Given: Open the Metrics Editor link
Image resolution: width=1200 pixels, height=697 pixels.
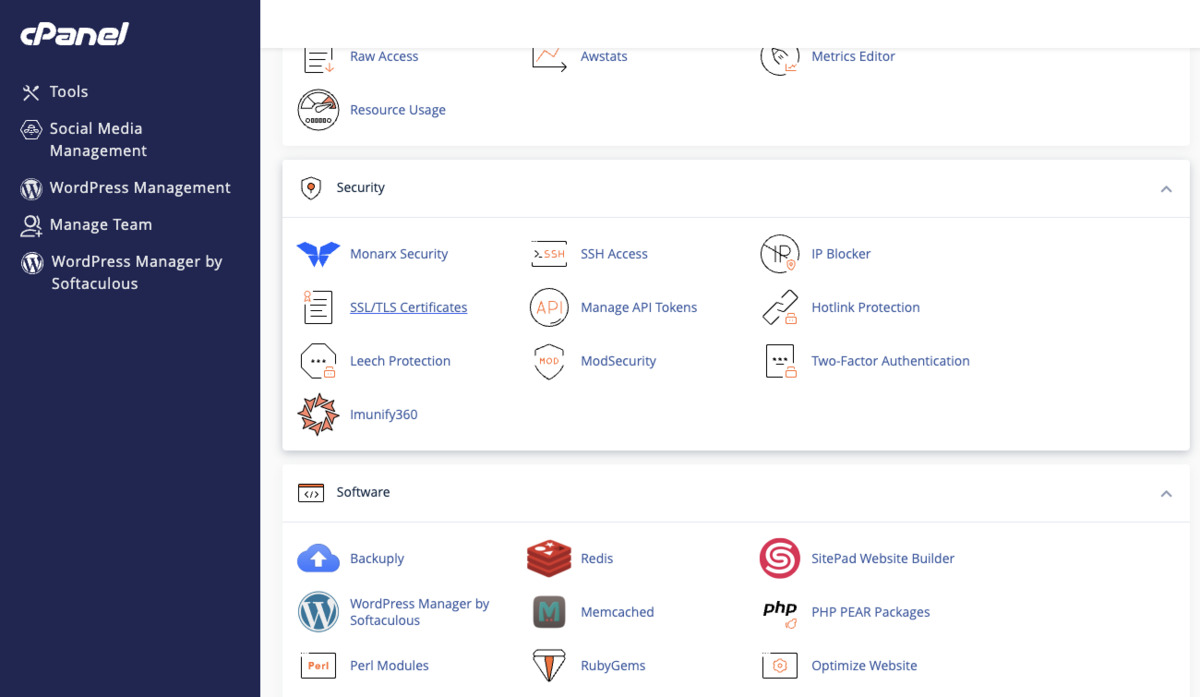Looking at the screenshot, I should 853,57.
